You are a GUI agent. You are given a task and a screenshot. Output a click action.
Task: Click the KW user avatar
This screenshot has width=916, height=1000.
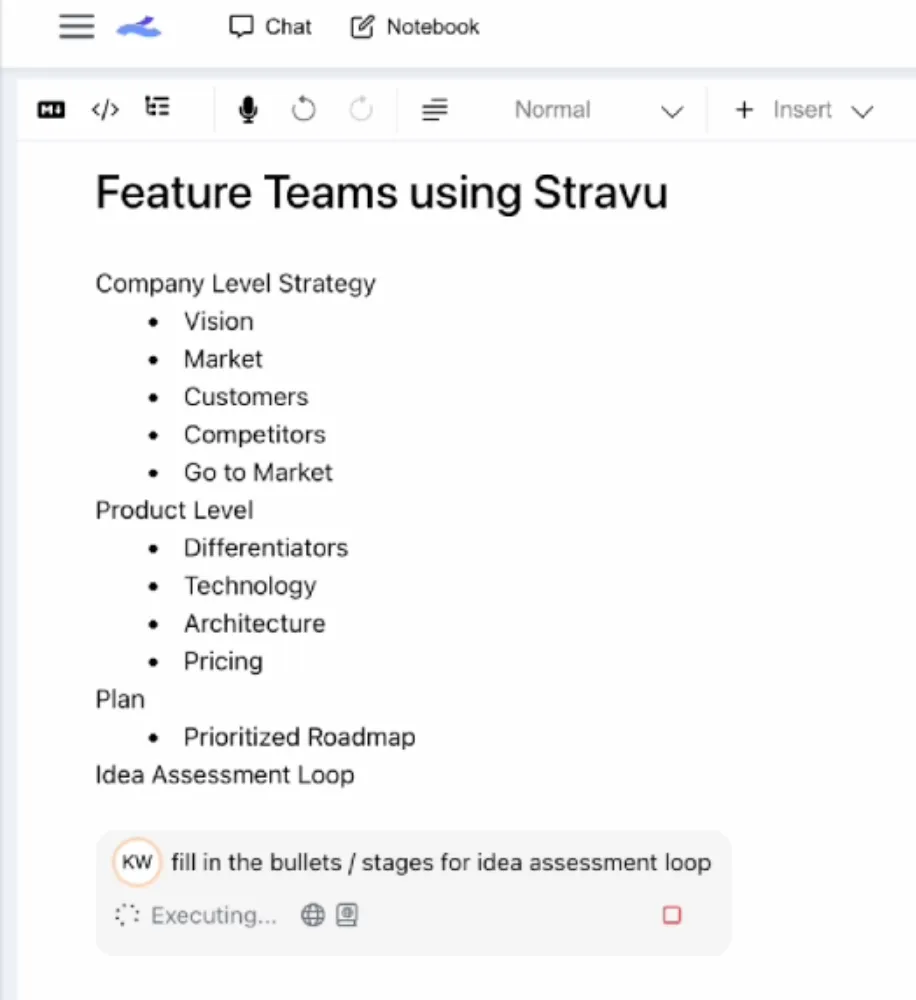(x=137, y=862)
